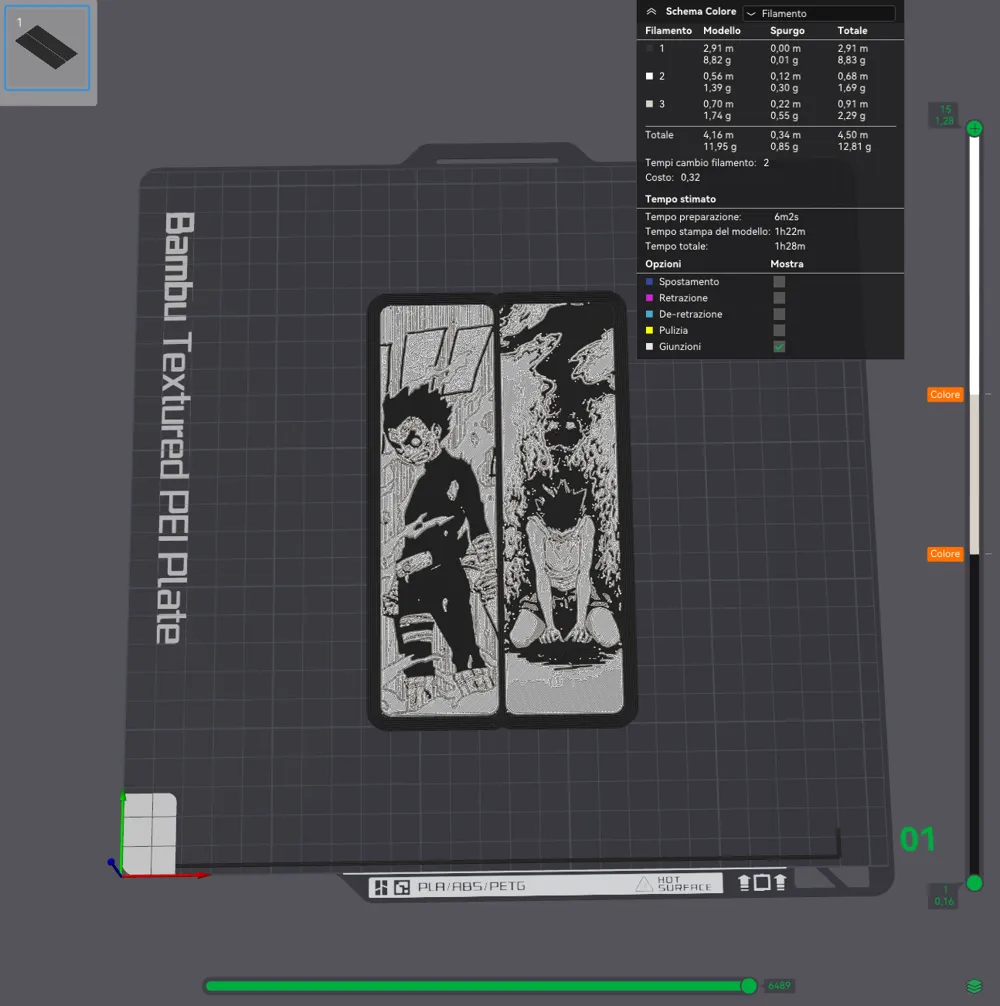Click the 'Costo: 0,32' entry
Screen dimensions: 1000x1006
(x=672, y=178)
